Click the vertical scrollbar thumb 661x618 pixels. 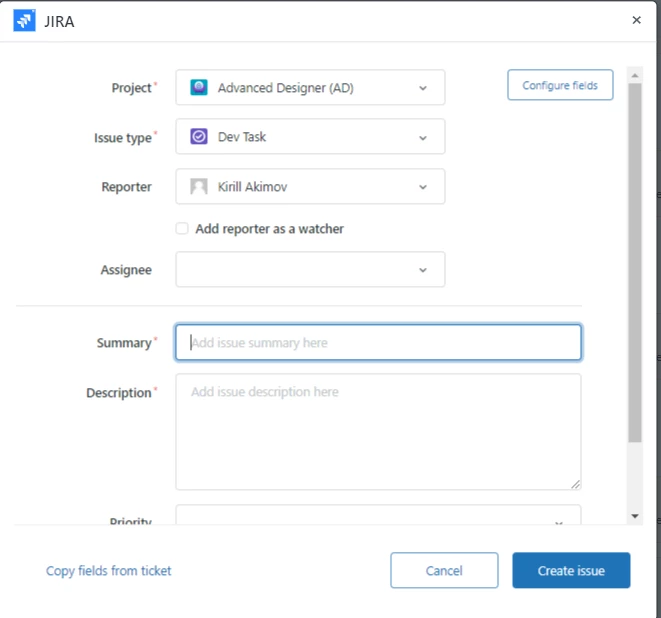[634, 263]
